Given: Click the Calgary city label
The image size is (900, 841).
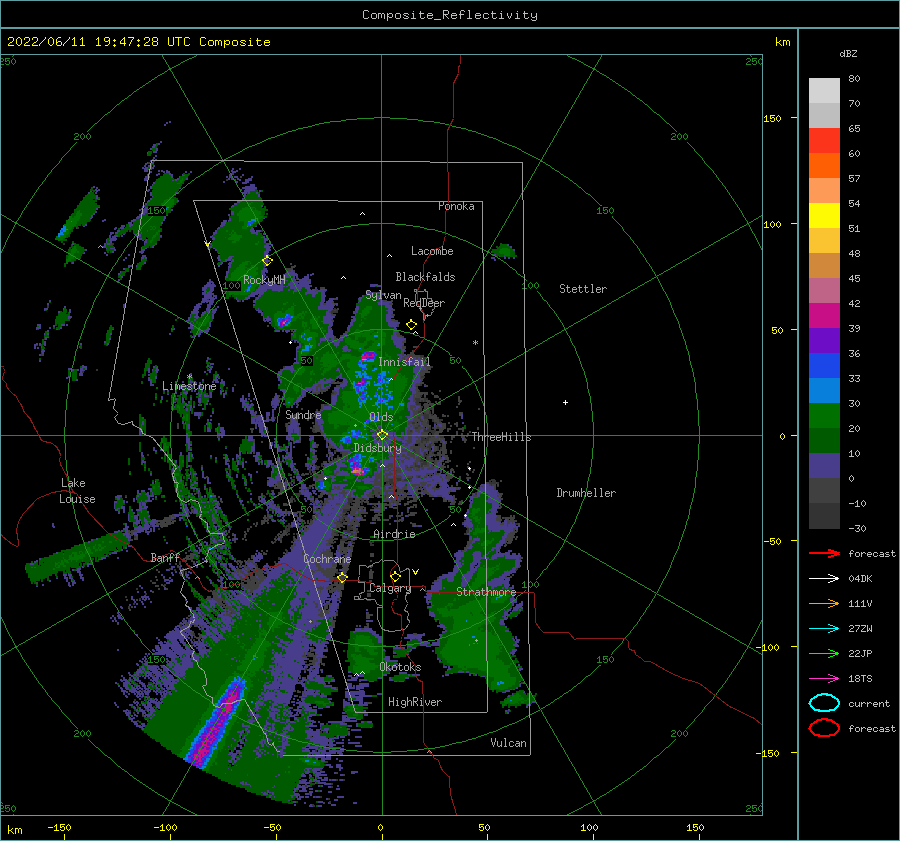Looking at the screenshot, I should (x=390, y=588).
